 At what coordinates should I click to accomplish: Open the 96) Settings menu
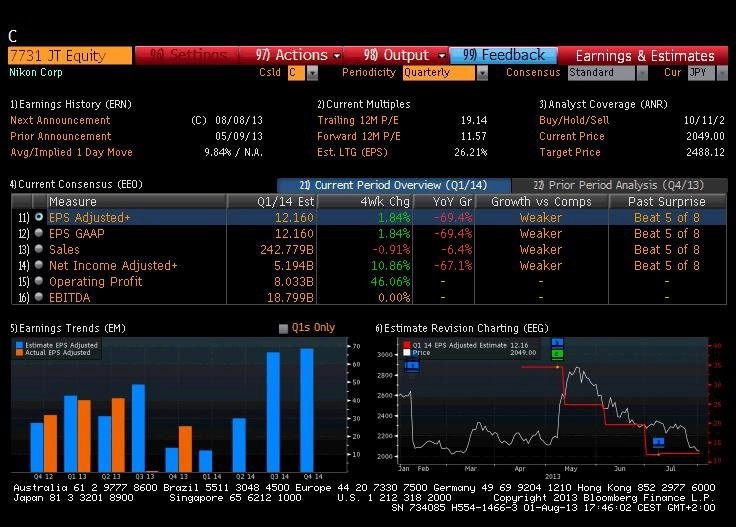(187, 55)
